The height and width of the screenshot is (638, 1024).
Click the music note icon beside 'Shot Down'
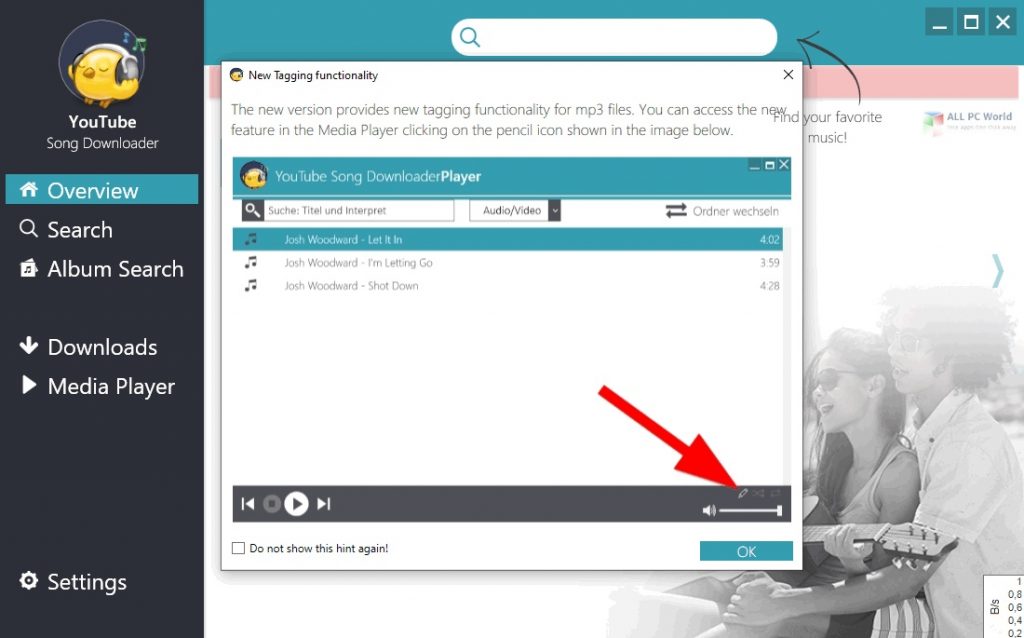[250, 285]
